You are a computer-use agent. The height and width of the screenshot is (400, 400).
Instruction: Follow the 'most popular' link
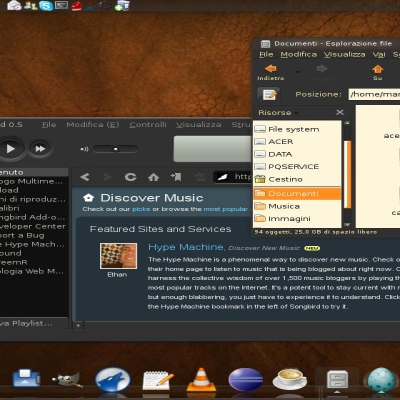225,209
